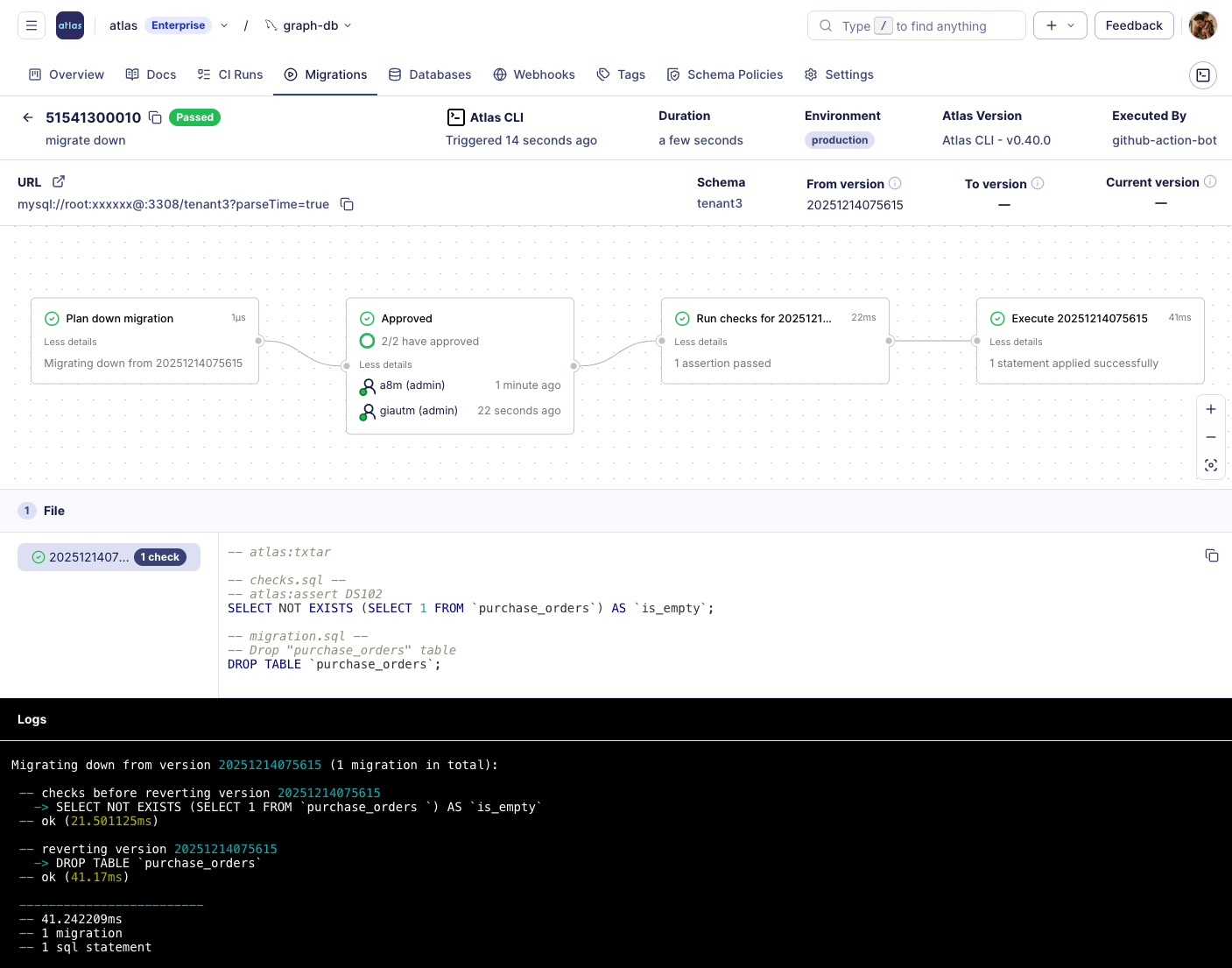This screenshot has width=1232, height=968.
Task: Click the back arrow beside run ID
Action: 28,117
